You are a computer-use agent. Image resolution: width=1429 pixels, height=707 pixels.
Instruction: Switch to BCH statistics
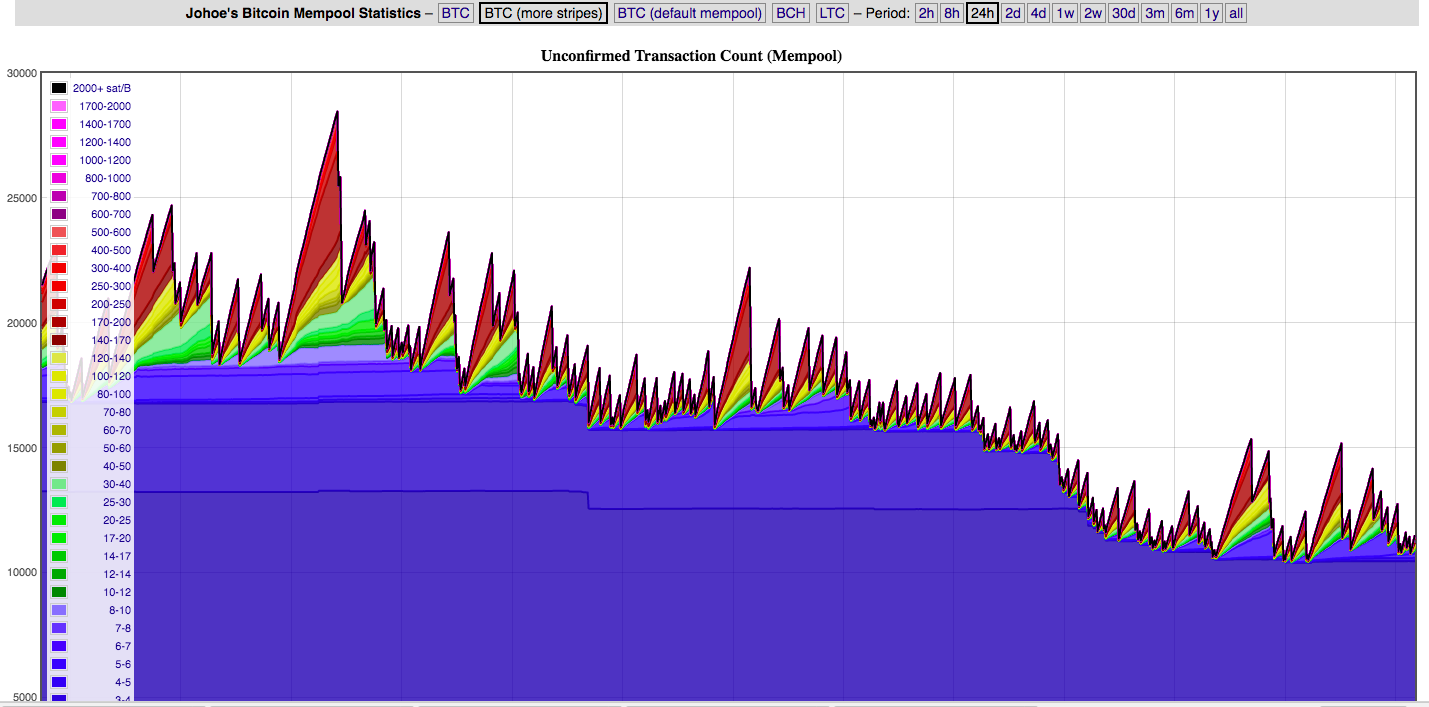790,13
